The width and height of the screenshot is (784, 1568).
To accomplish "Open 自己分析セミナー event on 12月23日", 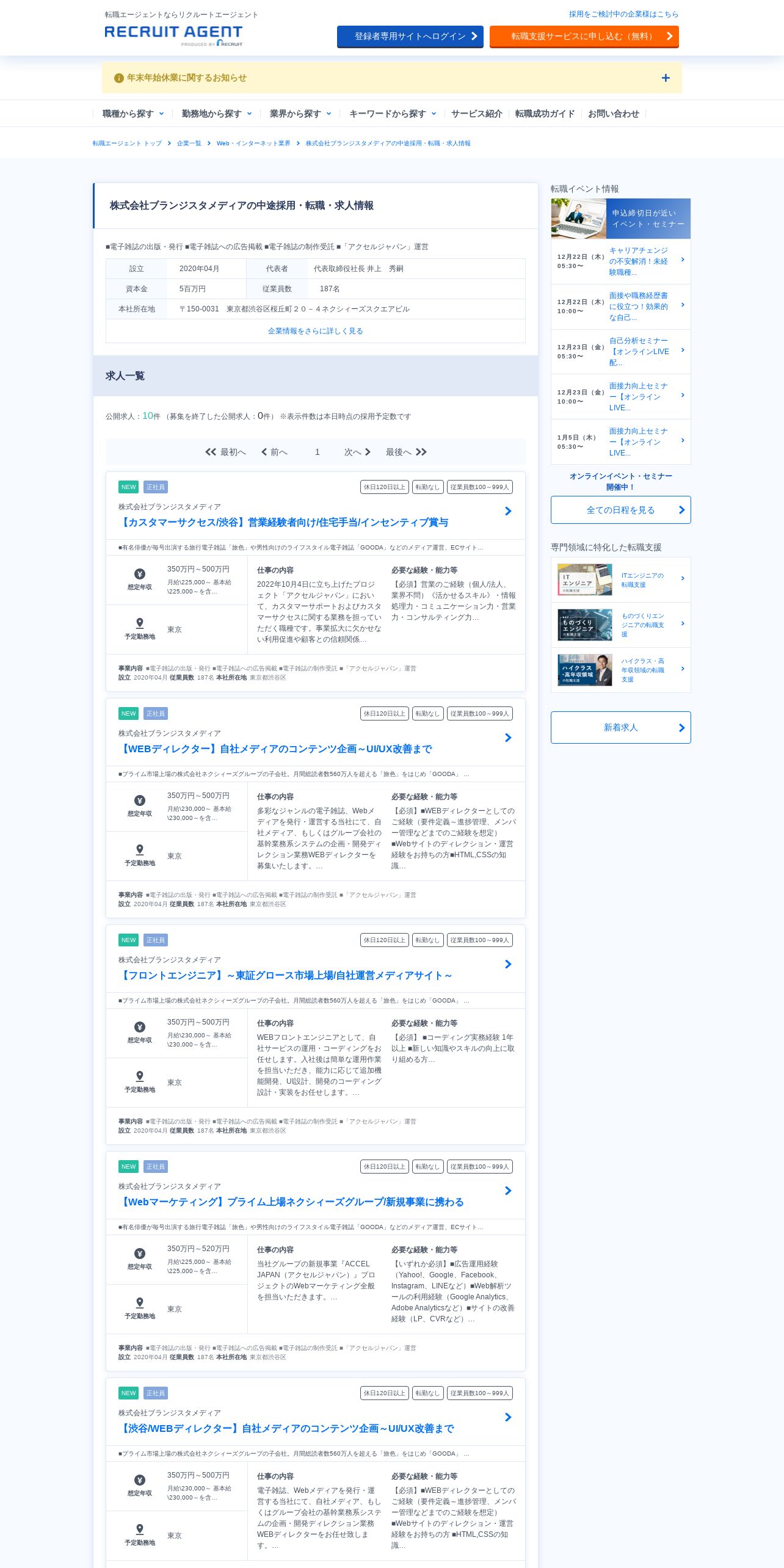I will (x=639, y=352).
